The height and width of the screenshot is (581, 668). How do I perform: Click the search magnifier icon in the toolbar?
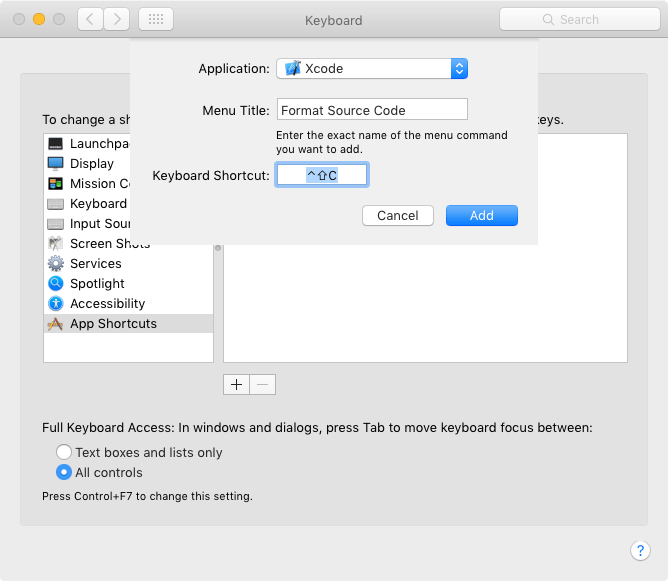[x=548, y=20]
